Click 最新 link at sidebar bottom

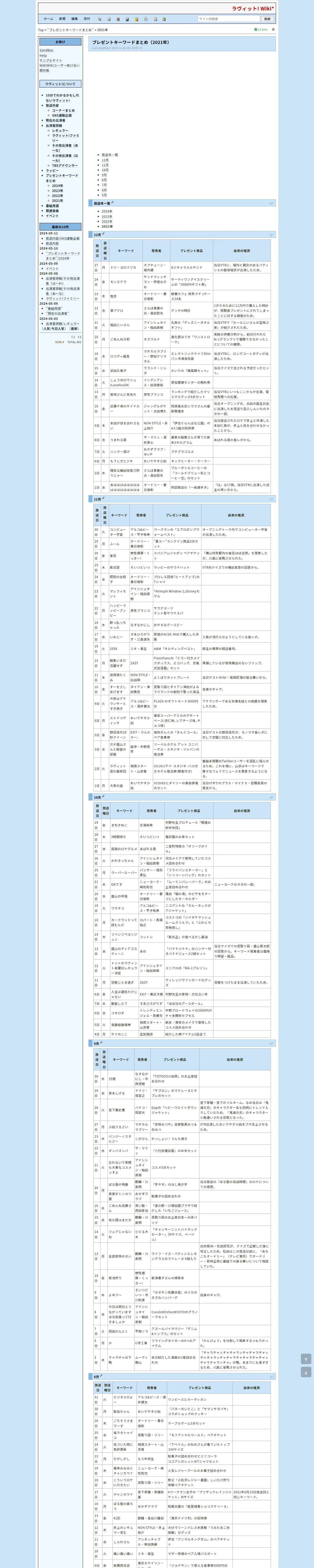74,329
